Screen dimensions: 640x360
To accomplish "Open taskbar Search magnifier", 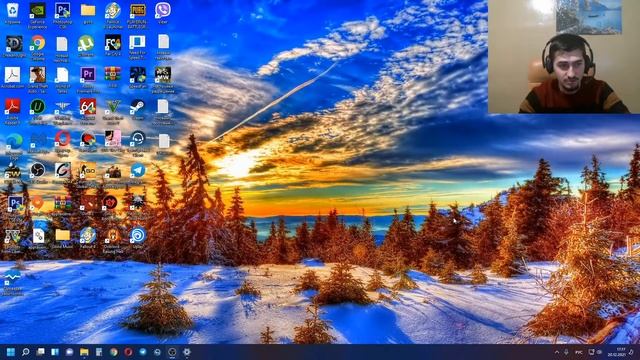I will [x=25, y=352].
